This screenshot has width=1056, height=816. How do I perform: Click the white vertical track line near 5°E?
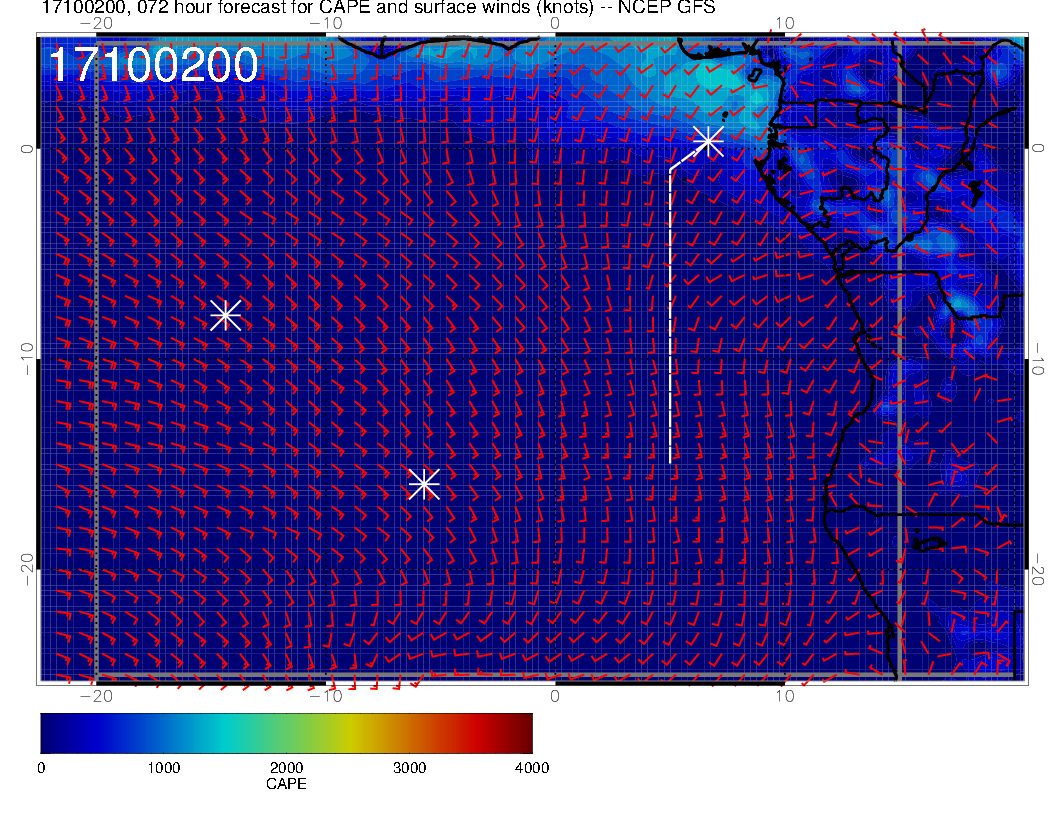[670, 316]
